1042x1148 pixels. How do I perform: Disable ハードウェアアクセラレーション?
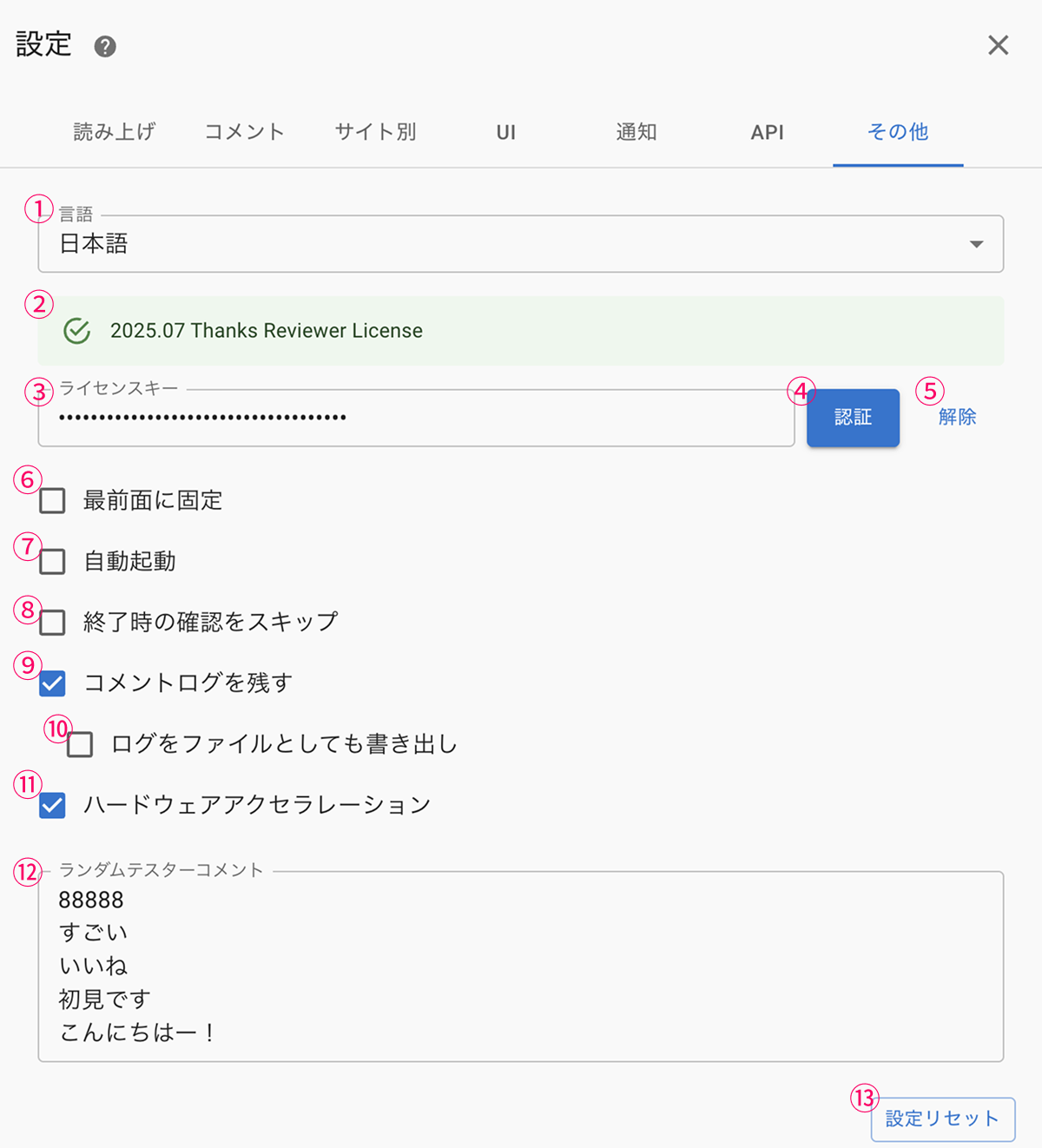click(x=51, y=805)
